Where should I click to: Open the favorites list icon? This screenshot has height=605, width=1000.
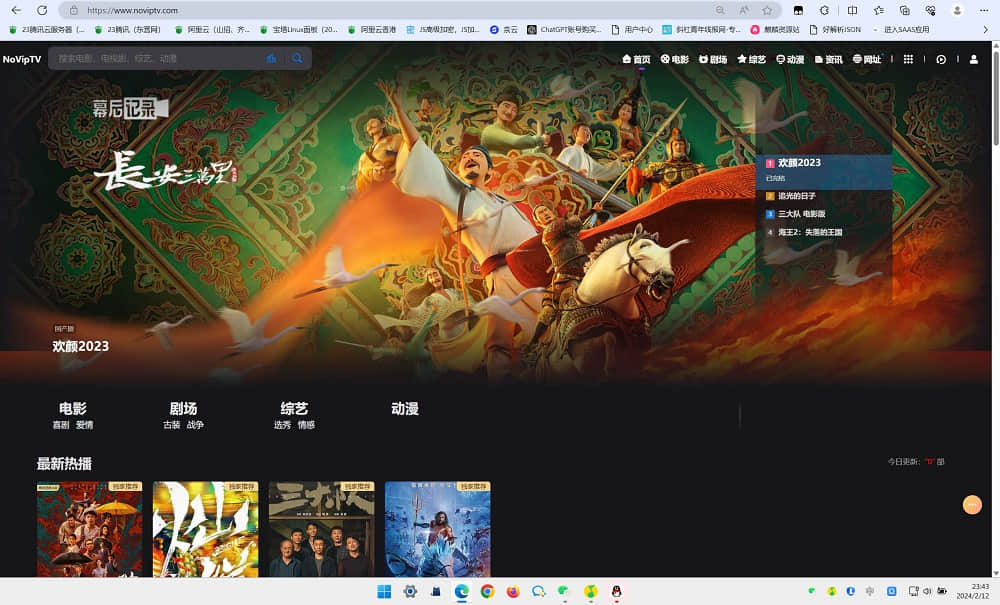click(879, 10)
